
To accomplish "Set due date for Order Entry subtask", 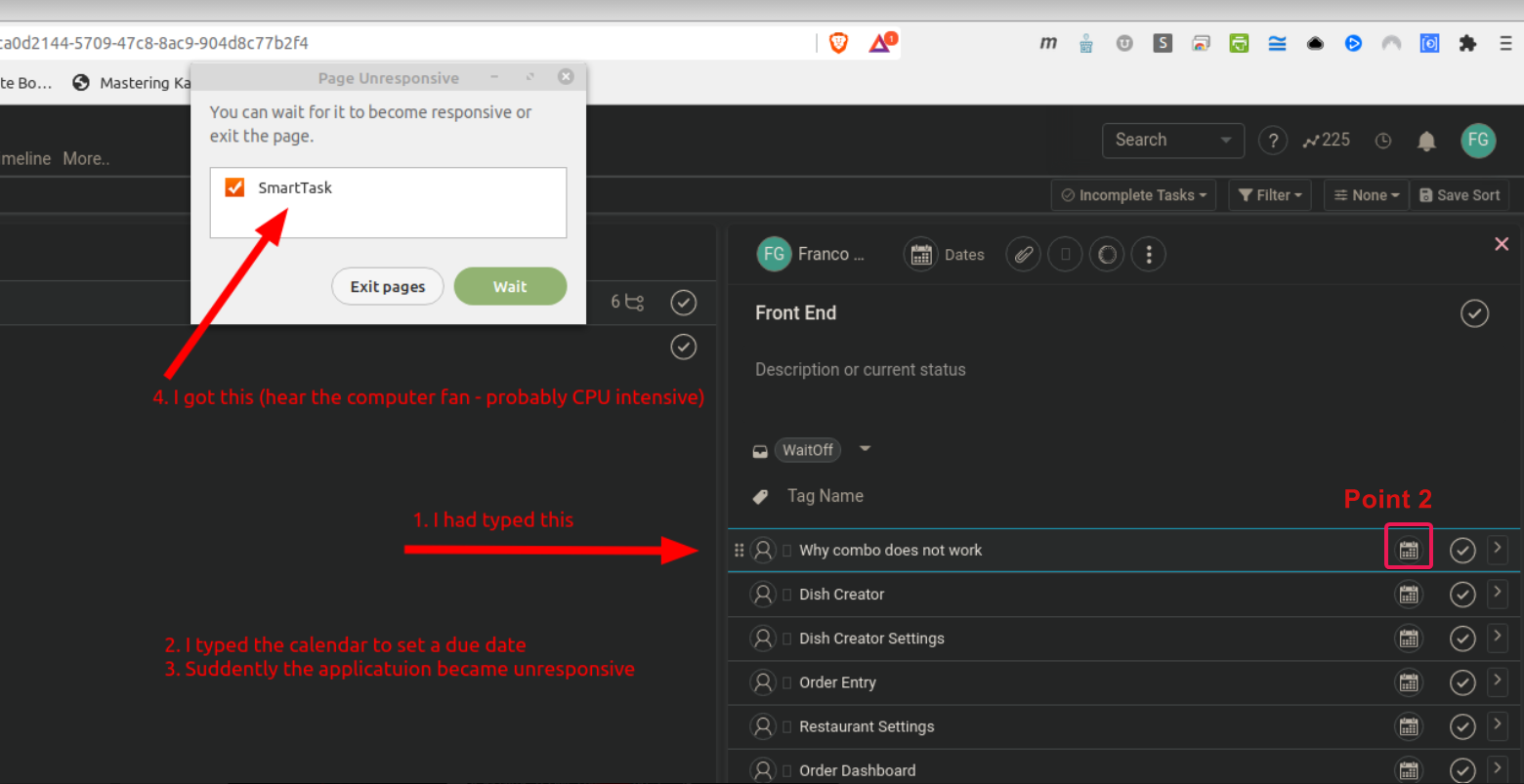I will pos(1408,682).
